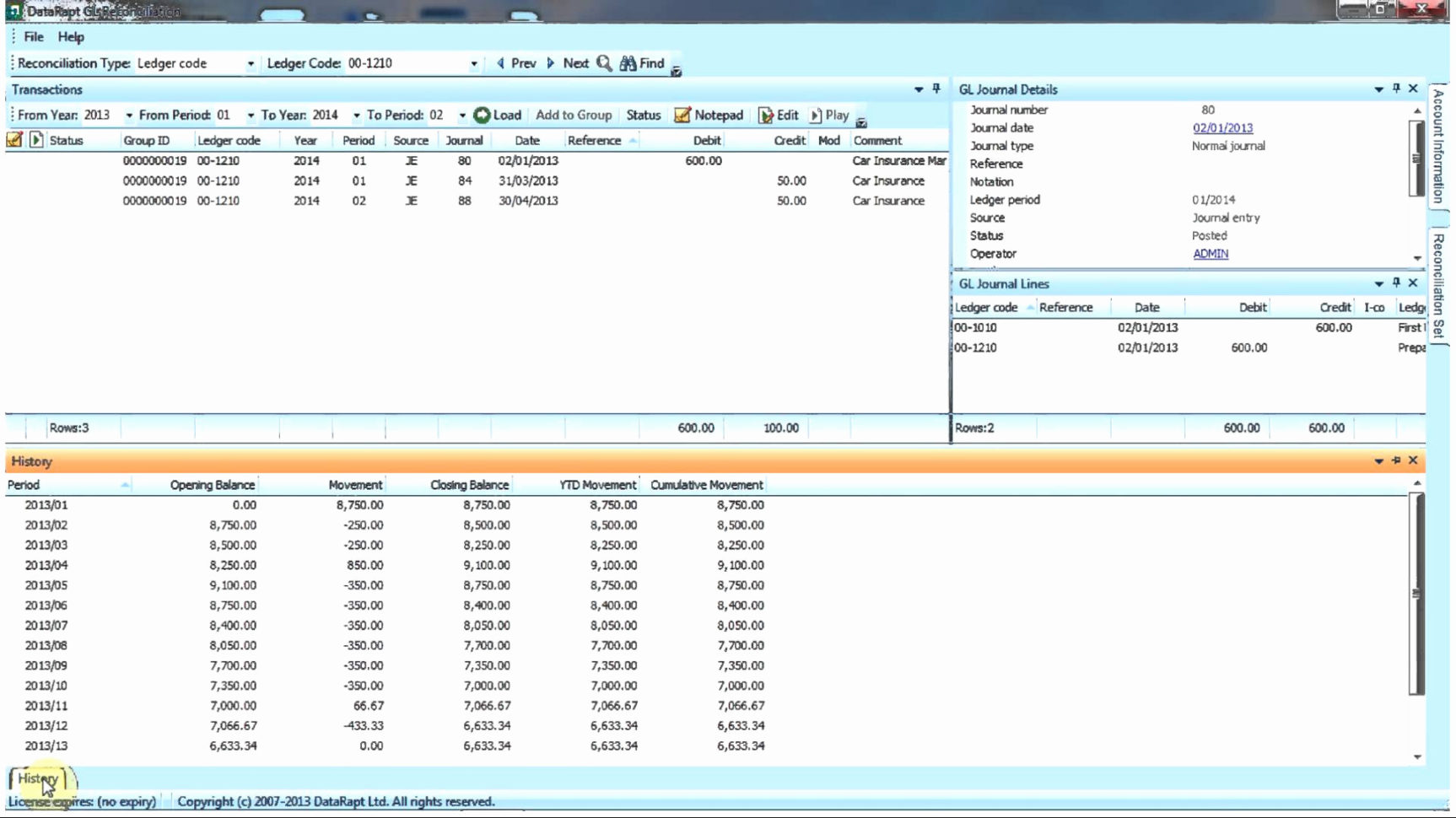Viewport: 1456px width, 818px height.
Task: Open the File menu
Action: coord(34,37)
